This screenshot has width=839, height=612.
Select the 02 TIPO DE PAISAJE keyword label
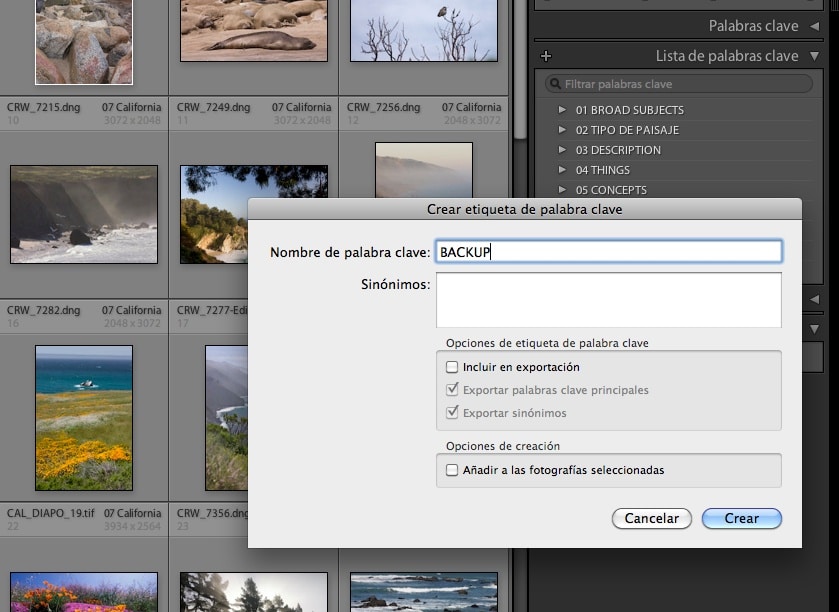(628, 130)
